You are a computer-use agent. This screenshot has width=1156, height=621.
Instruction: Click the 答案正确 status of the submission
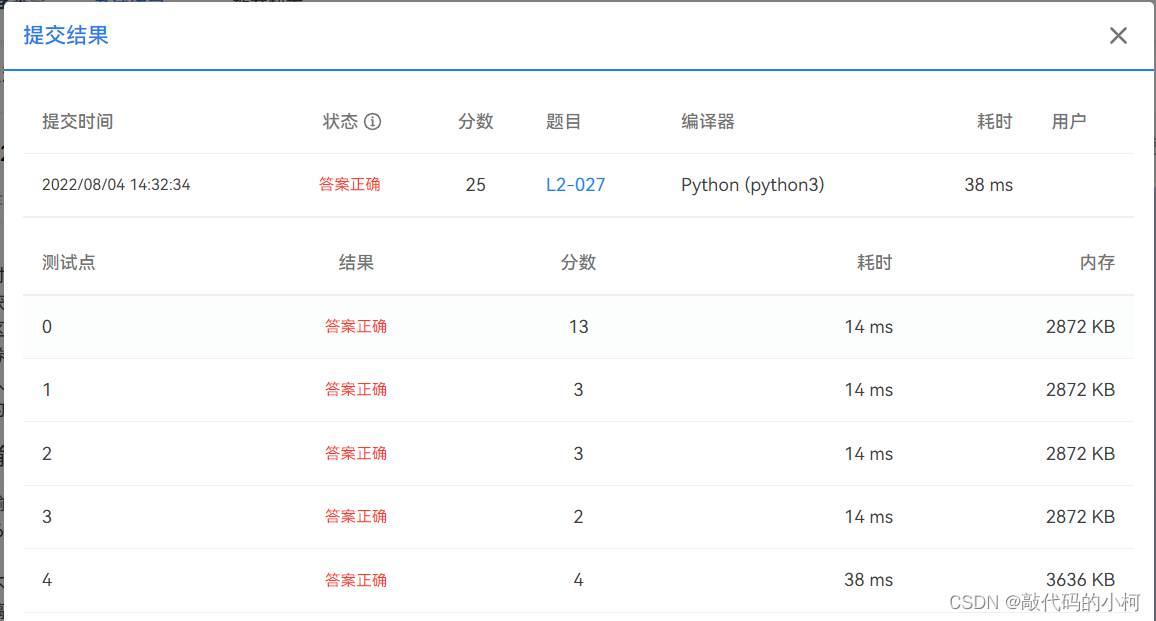[350, 184]
